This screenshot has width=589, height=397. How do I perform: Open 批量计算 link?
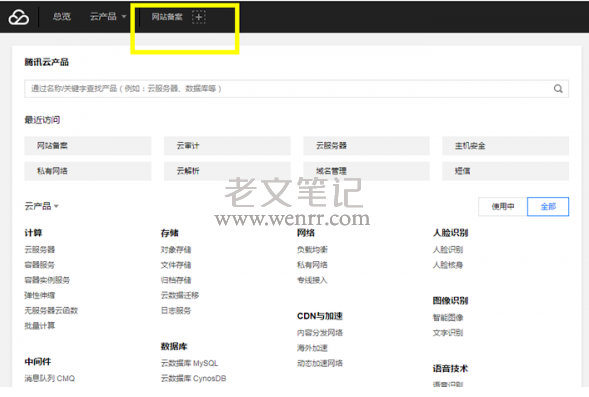[x=40, y=326]
